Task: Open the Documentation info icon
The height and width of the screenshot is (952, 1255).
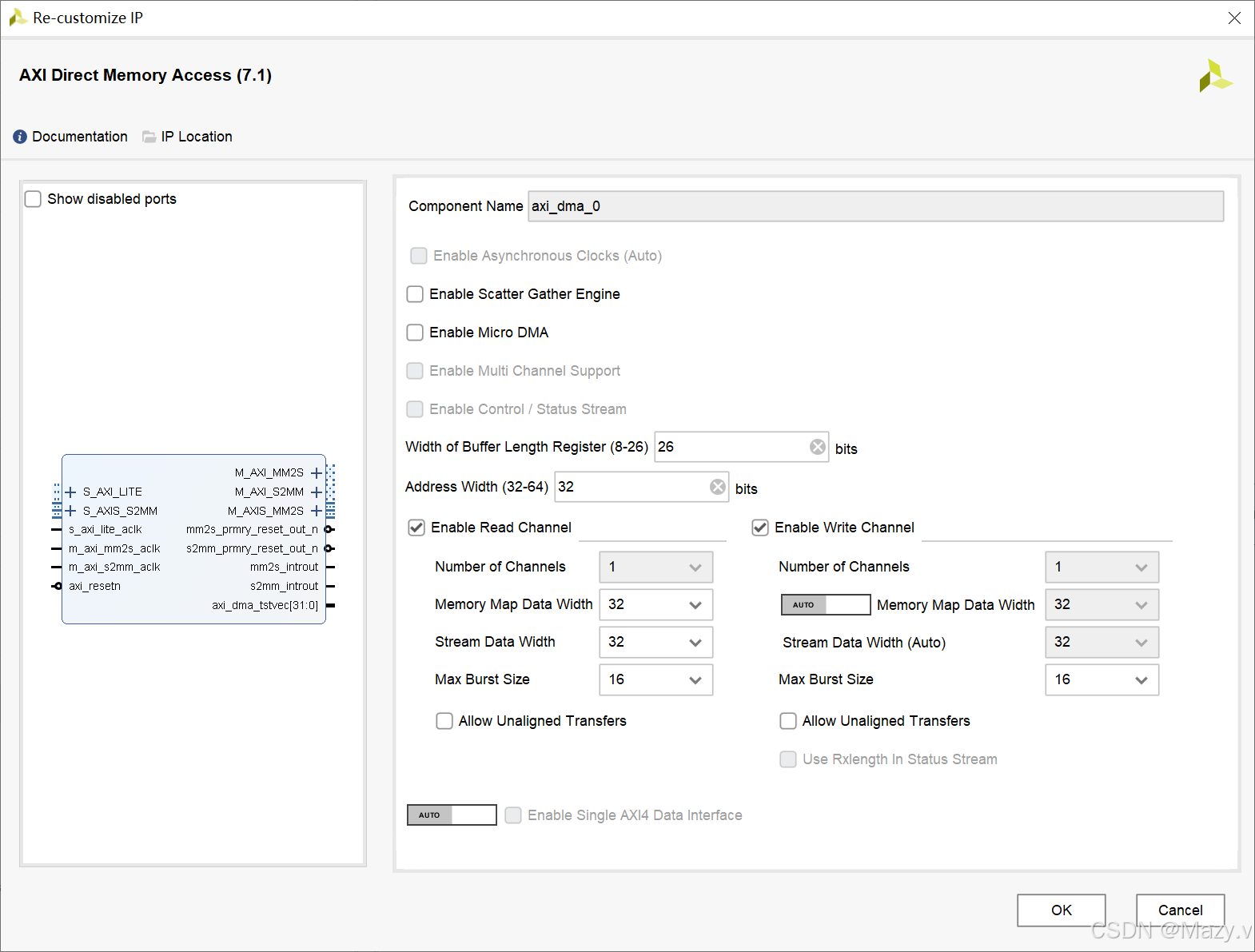Action: point(20,137)
